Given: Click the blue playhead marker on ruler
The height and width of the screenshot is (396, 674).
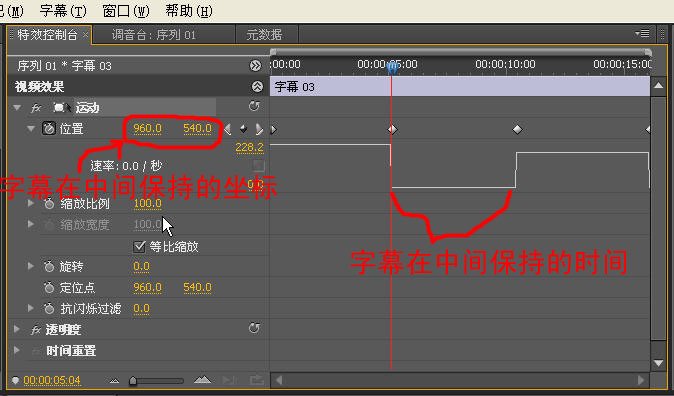Looking at the screenshot, I should click(x=392, y=68).
